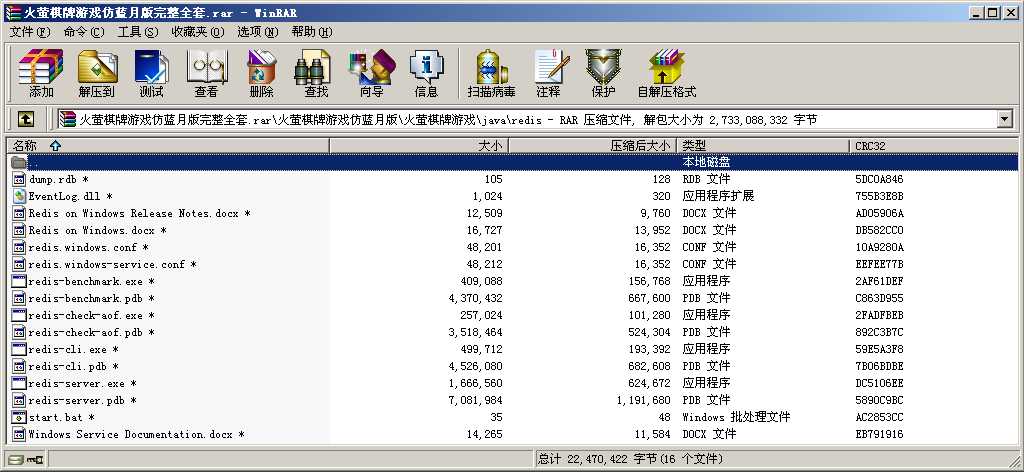Open the 查看 (View) tool
1024x472 pixels.
tap(206, 72)
